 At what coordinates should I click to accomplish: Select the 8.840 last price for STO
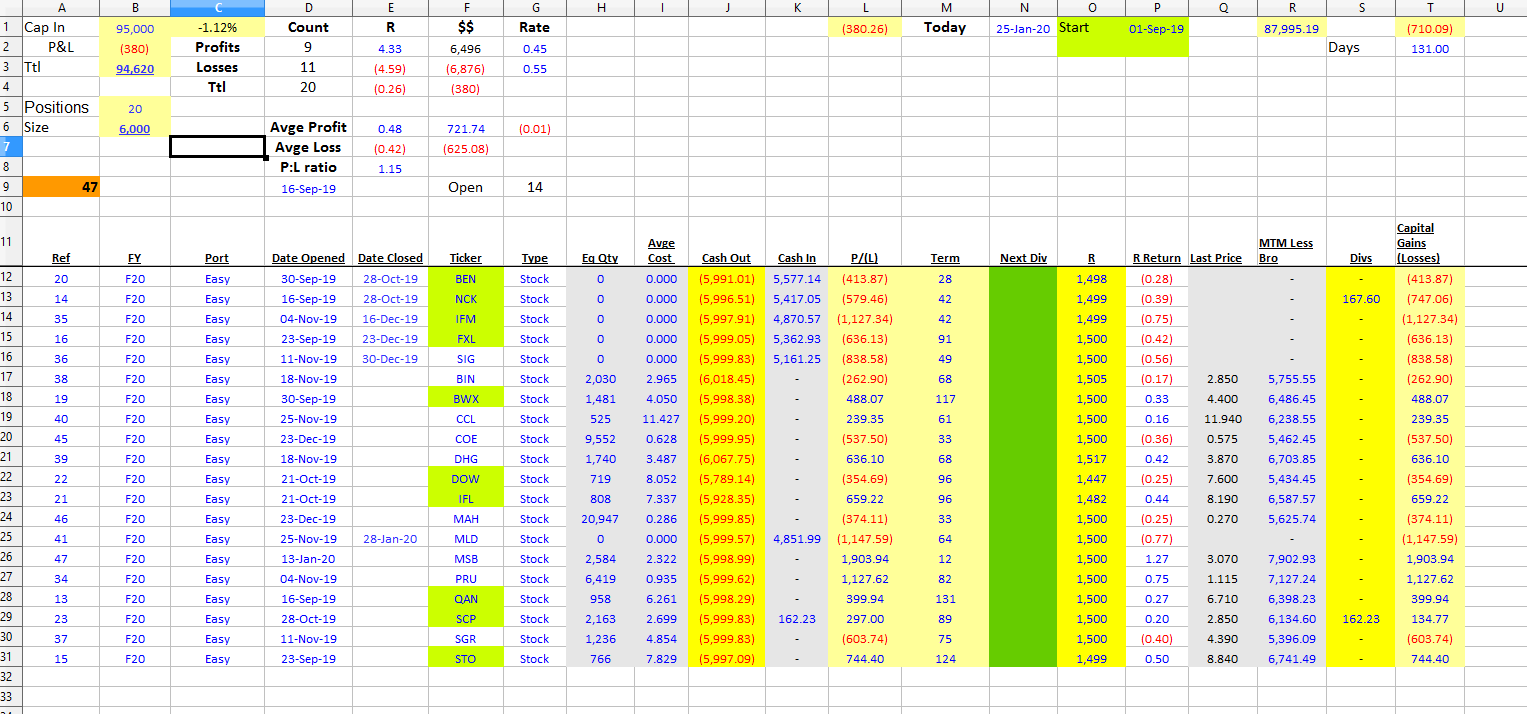pyautogui.click(x=1224, y=659)
